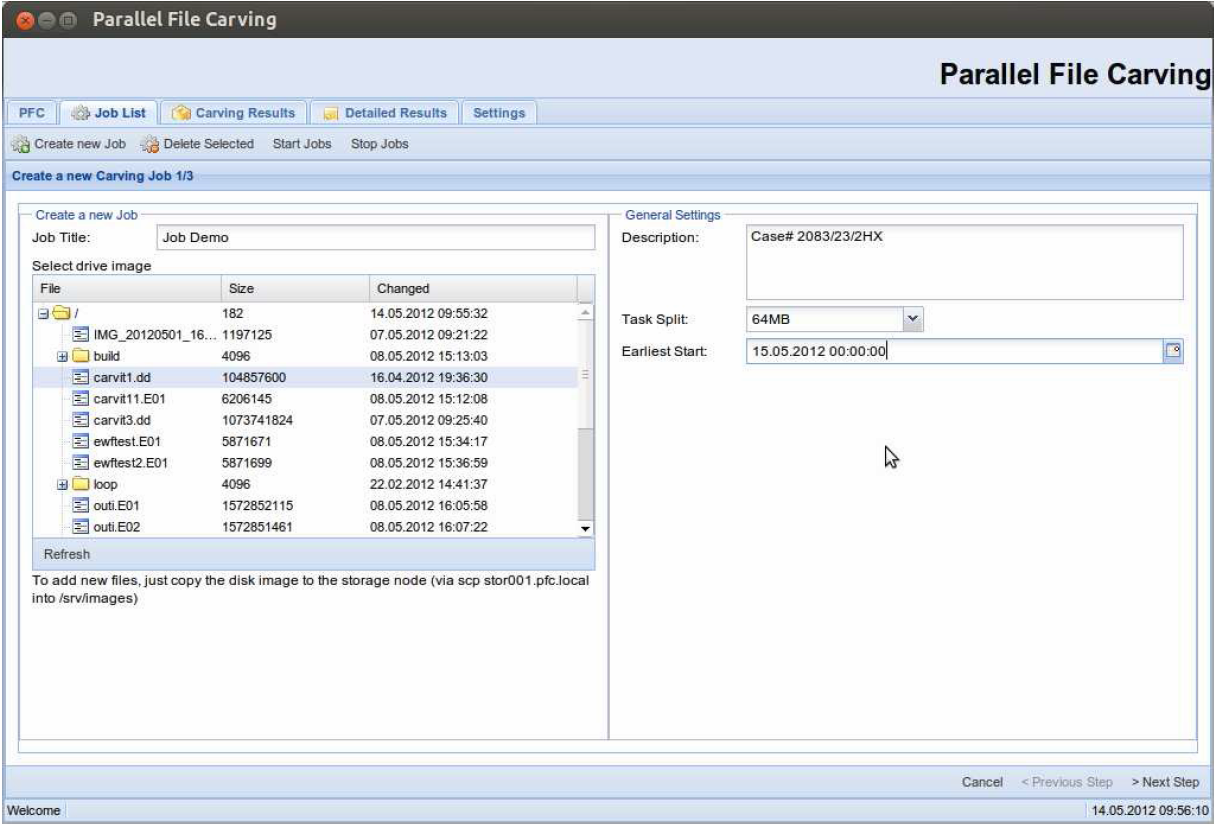Click the Start Jobs button
The height and width of the screenshot is (825, 1215).
coord(302,144)
